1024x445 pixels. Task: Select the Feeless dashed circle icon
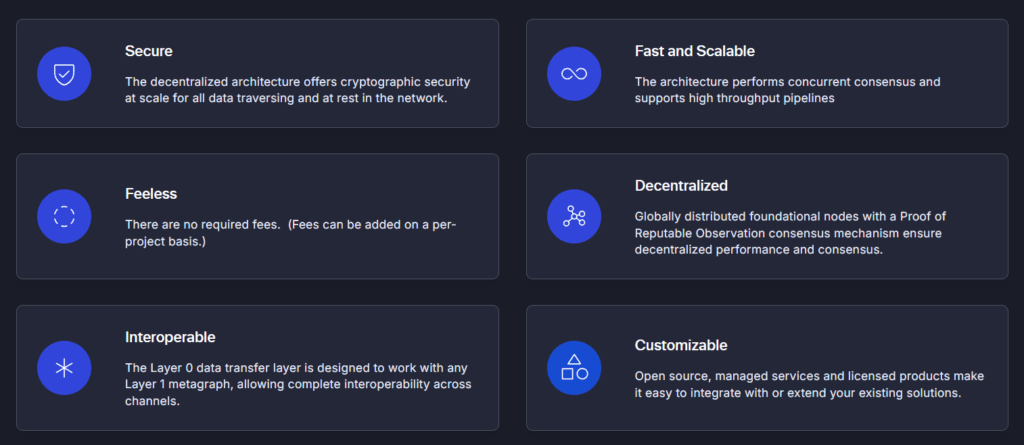tap(64, 216)
